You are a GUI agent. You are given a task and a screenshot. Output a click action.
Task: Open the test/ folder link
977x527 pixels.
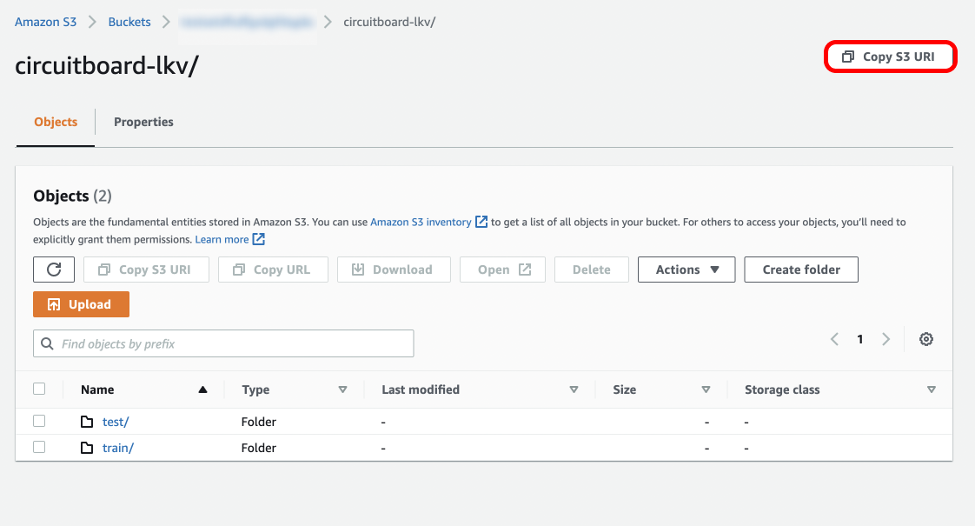point(116,422)
